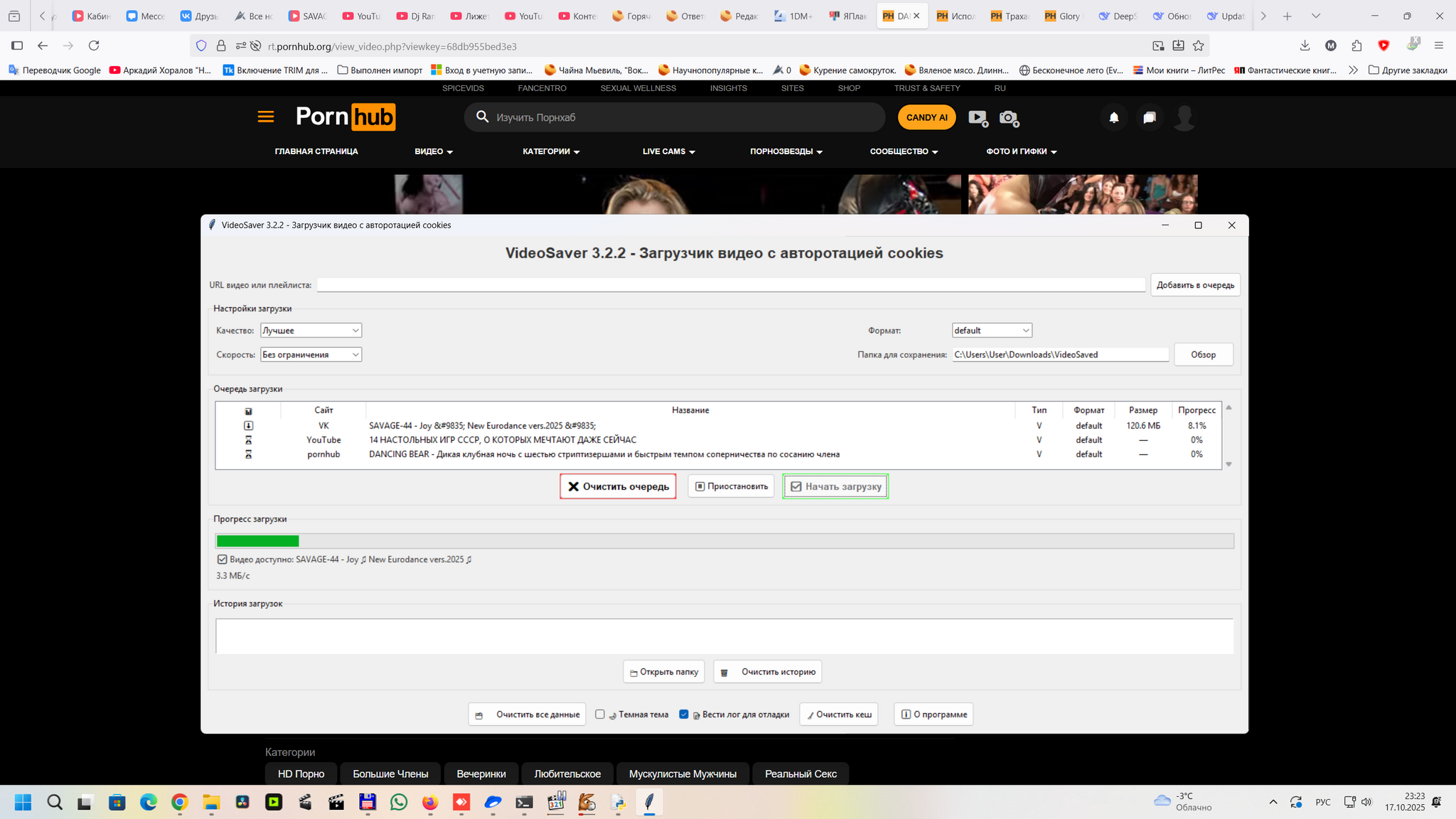Click the camera upload photo icon
The width and height of the screenshot is (1456, 819).
tap(1008, 117)
